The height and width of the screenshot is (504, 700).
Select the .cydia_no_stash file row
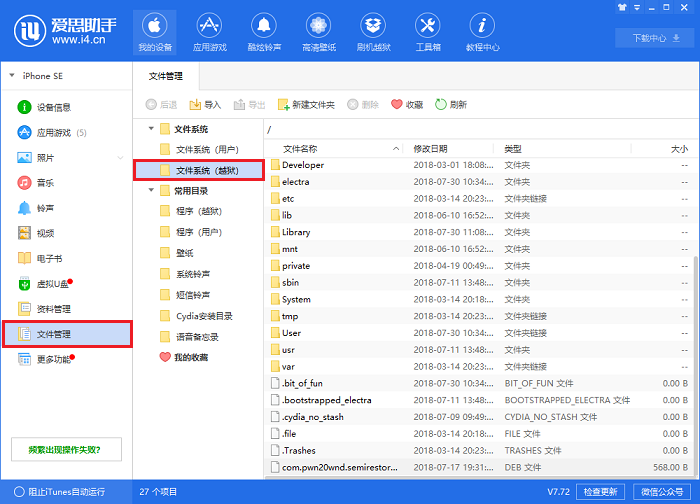pyautogui.click(x=479, y=417)
